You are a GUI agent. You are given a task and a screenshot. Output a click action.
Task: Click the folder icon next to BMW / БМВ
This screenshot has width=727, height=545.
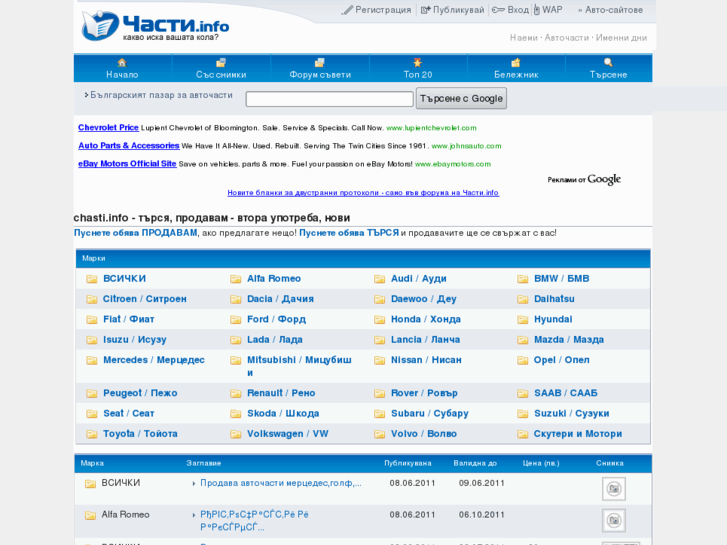pos(523,279)
